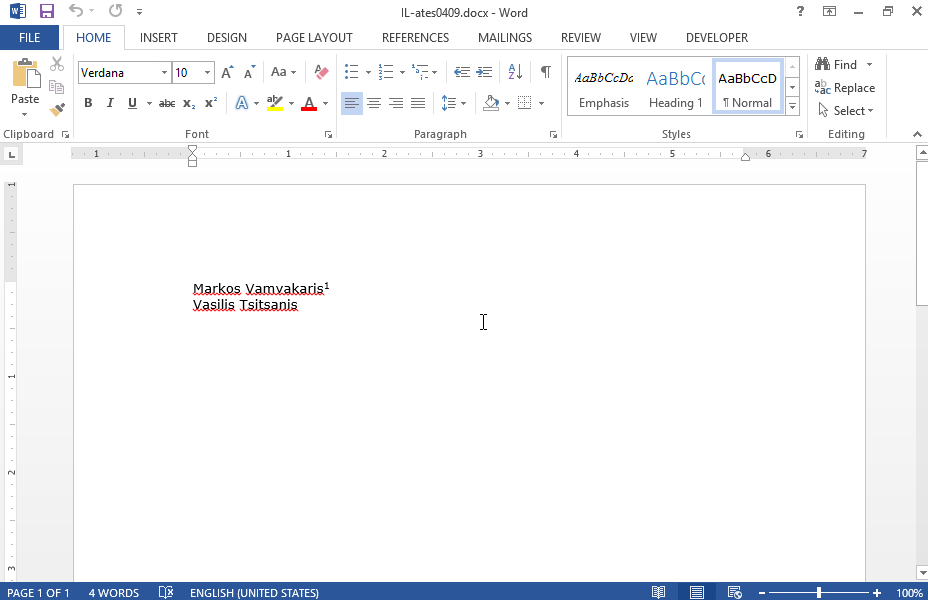Open the font size dropdown
This screenshot has height=600, width=928.
[207, 73]
